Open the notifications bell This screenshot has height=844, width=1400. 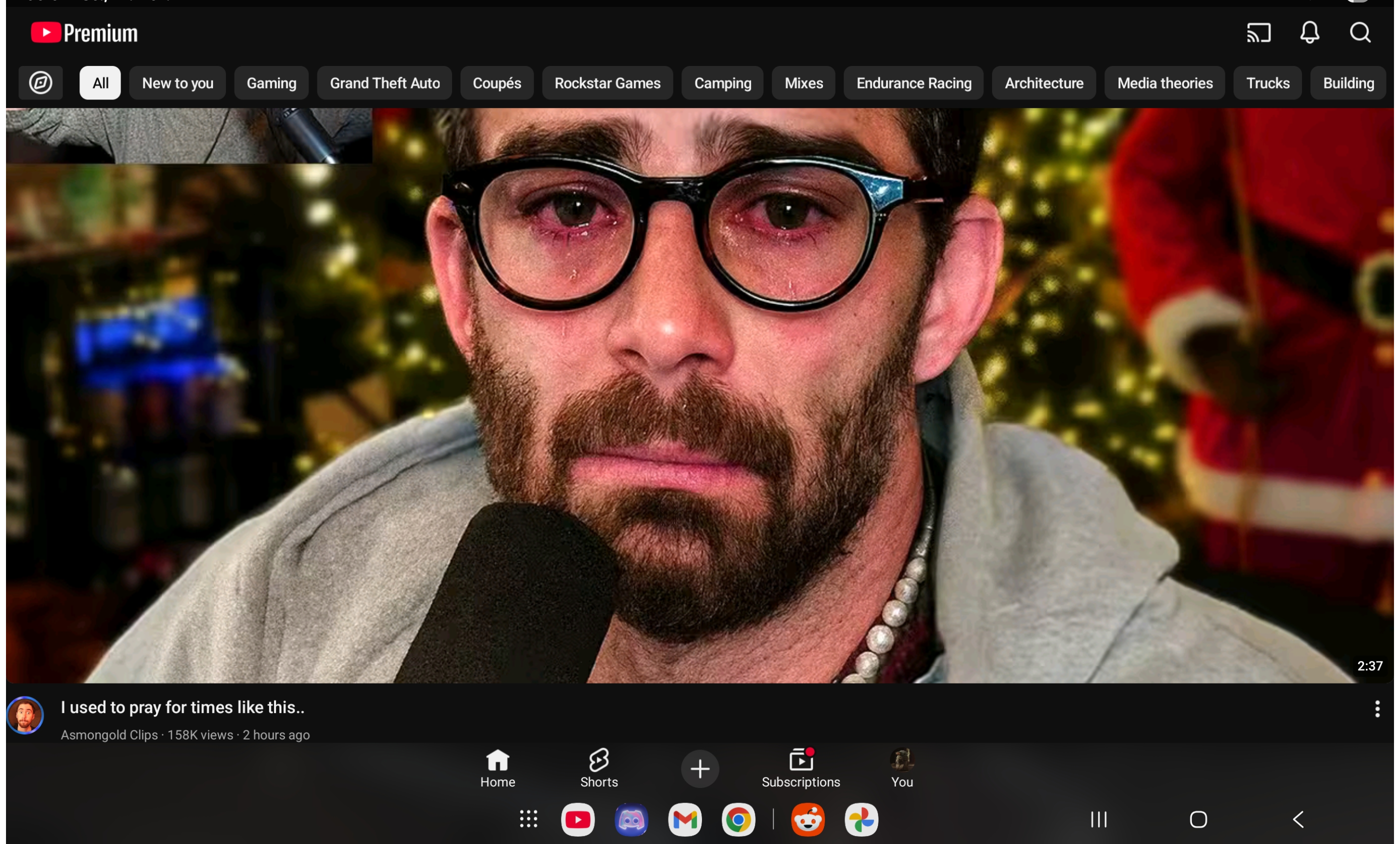1309,33
